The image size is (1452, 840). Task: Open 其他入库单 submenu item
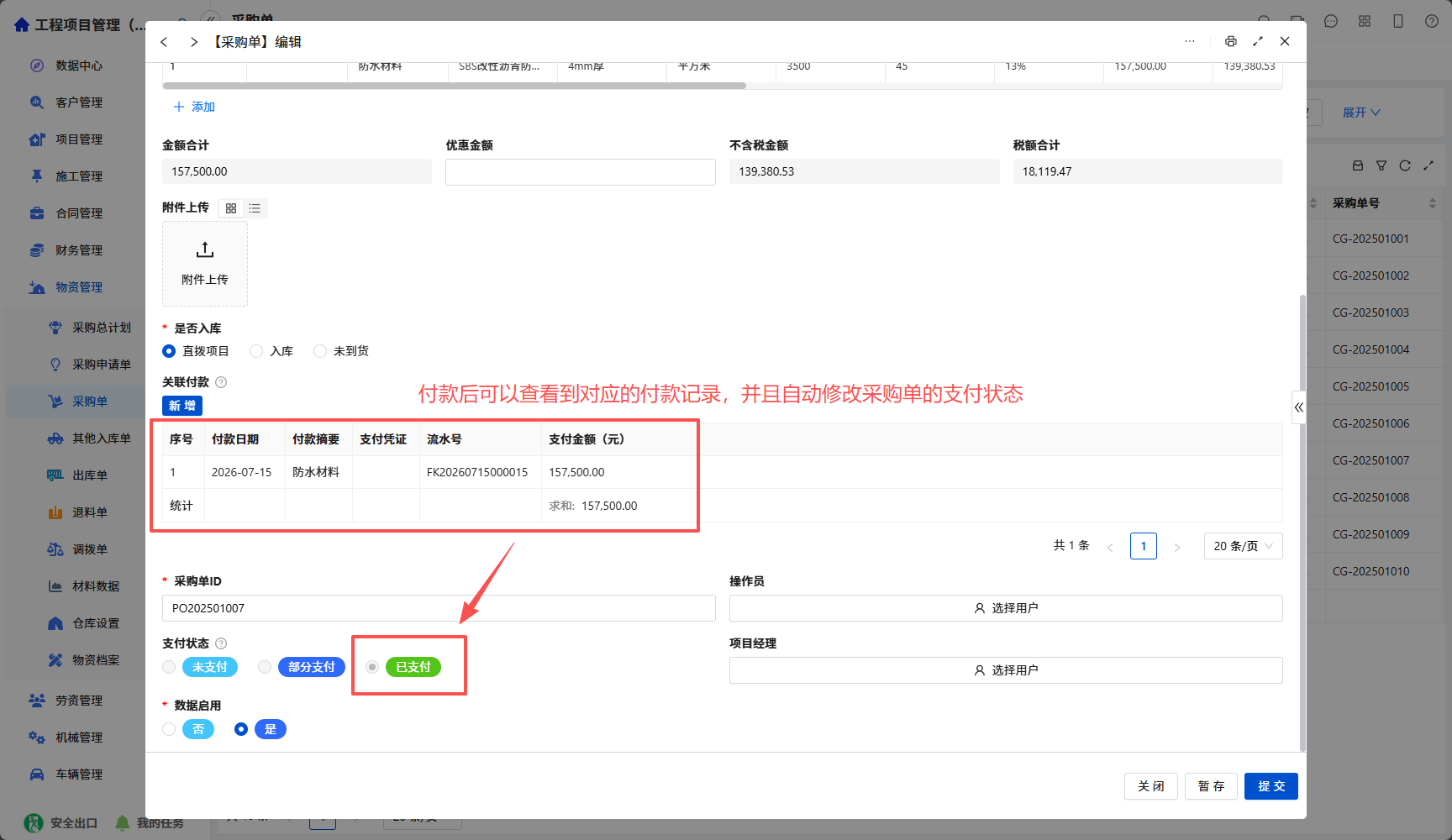[101, 438]
